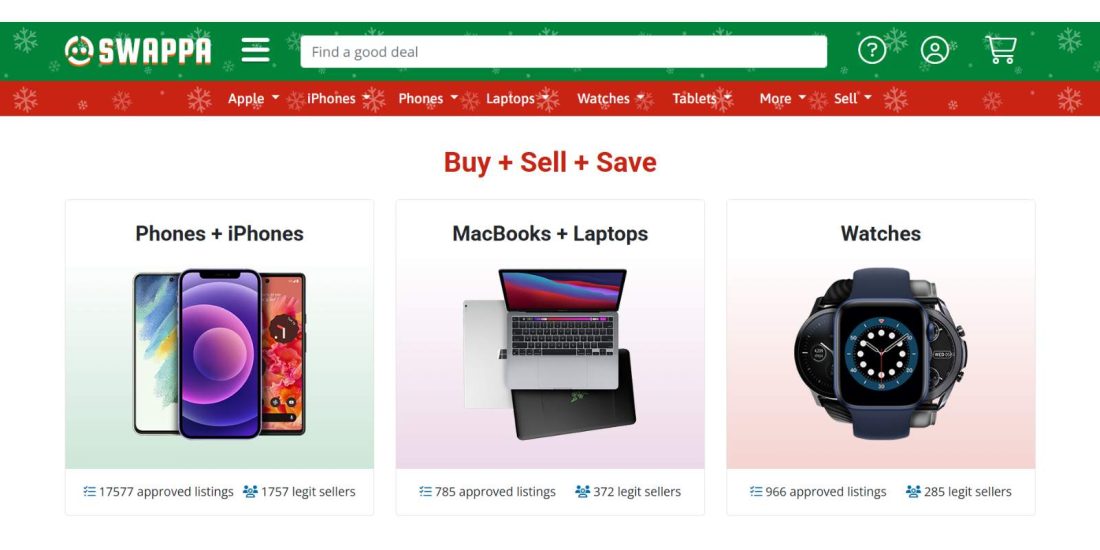The width and height of the screenshot is (1100, 550).
Task: Open the Phones + iPhones heading link
Action: (219, 234)
